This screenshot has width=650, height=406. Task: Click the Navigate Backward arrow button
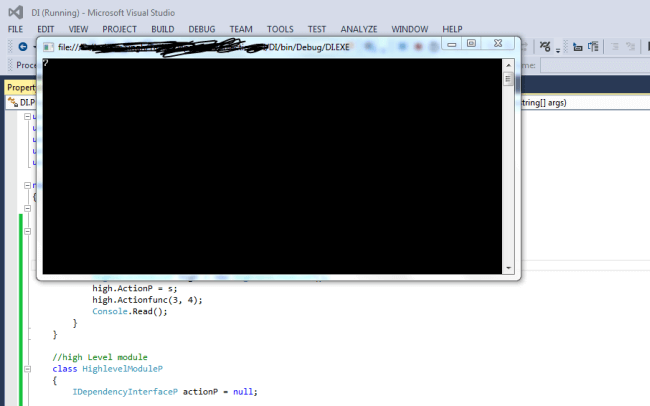23,46
